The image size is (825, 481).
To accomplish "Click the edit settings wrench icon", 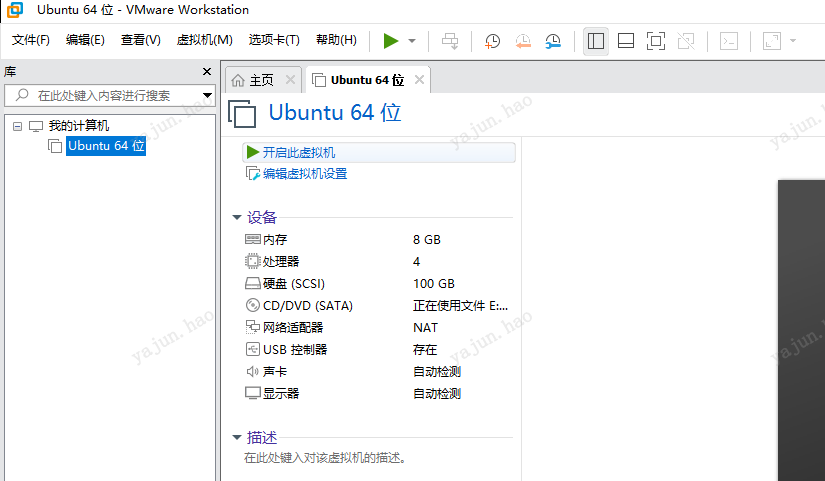I will (x=253, y=174).
